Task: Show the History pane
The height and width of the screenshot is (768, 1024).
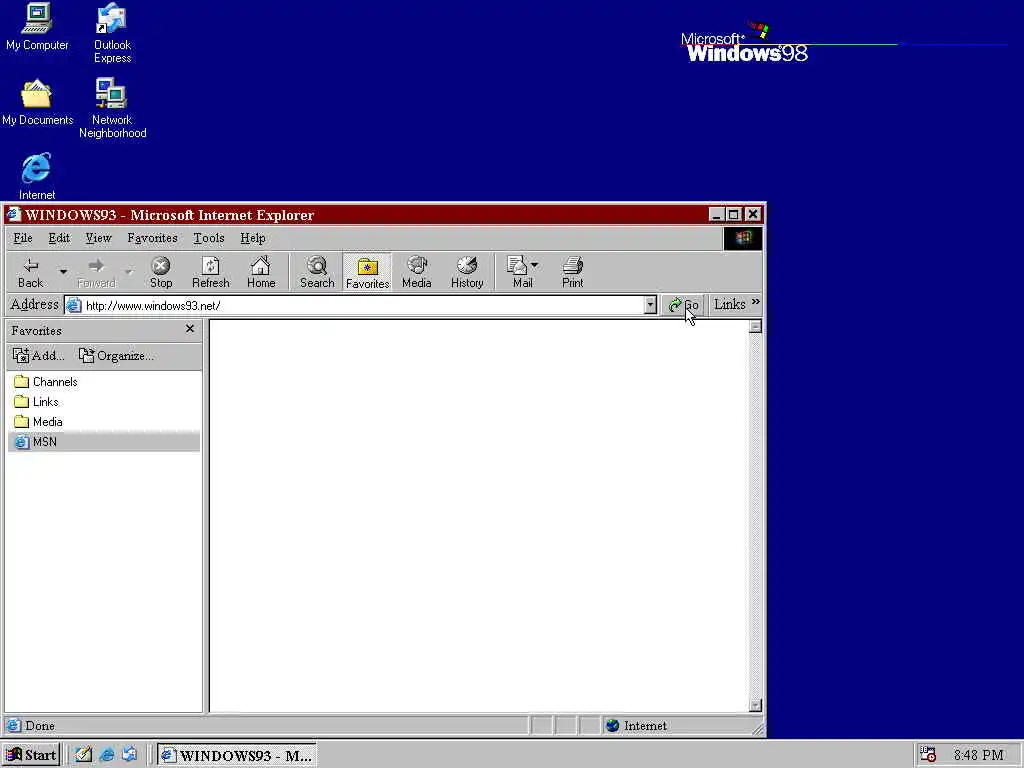Action: click(x=467, y=272)
